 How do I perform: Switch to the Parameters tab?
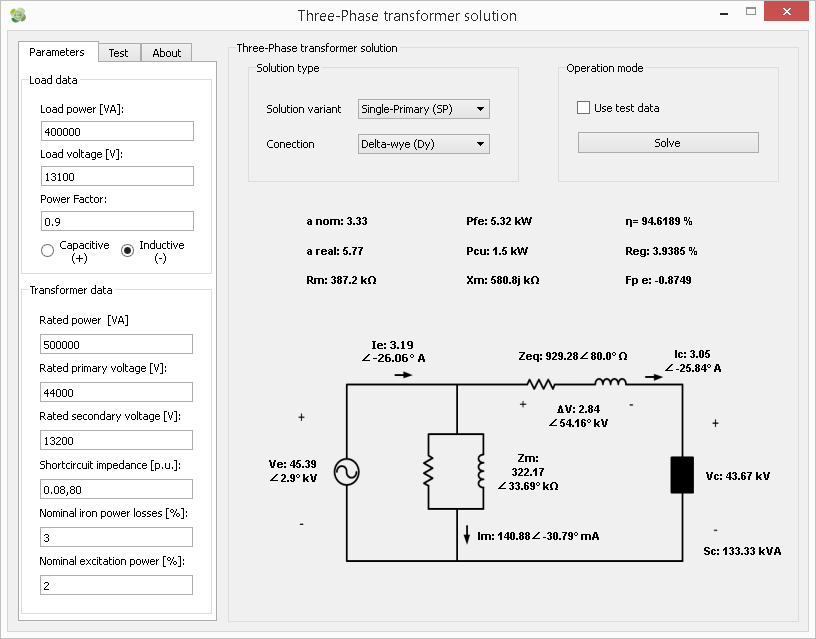[57, 52]
